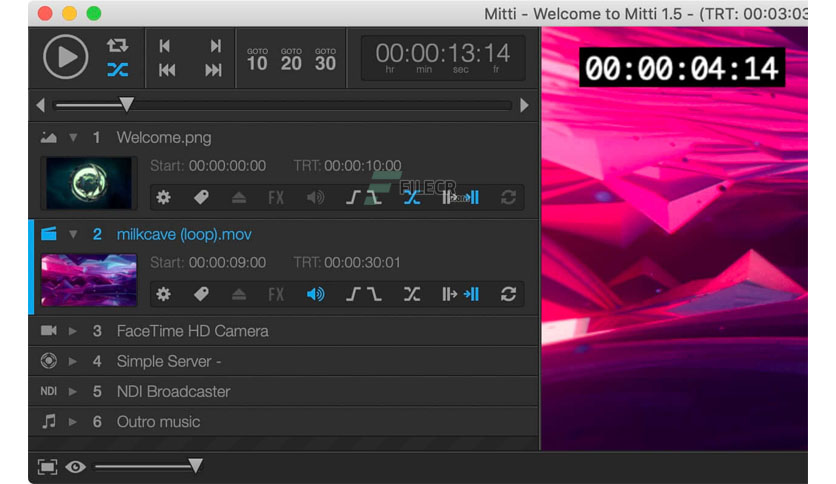Open FX for the Welcome.png cue
The width and height of the screenshot is (836, 484).
pyautogui.click(x=276, y=198)
